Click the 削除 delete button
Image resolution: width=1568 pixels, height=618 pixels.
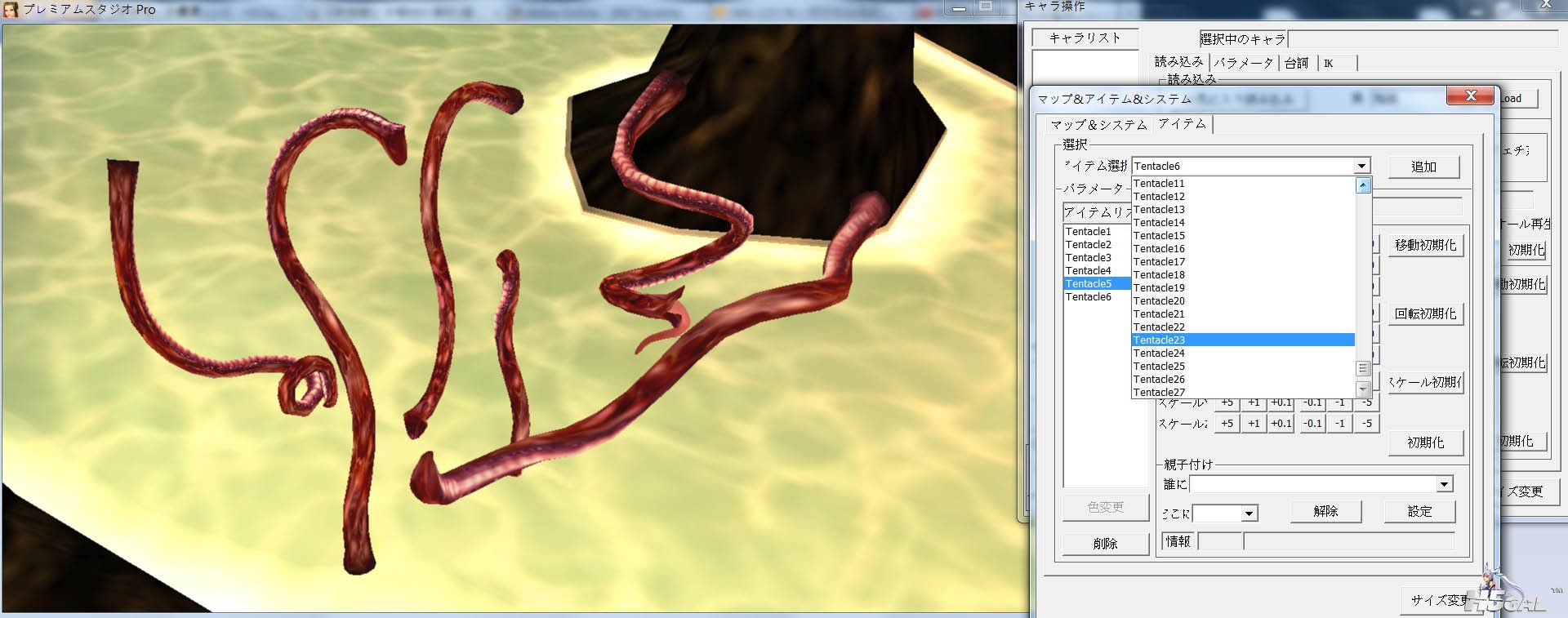tap(1106, 544)
